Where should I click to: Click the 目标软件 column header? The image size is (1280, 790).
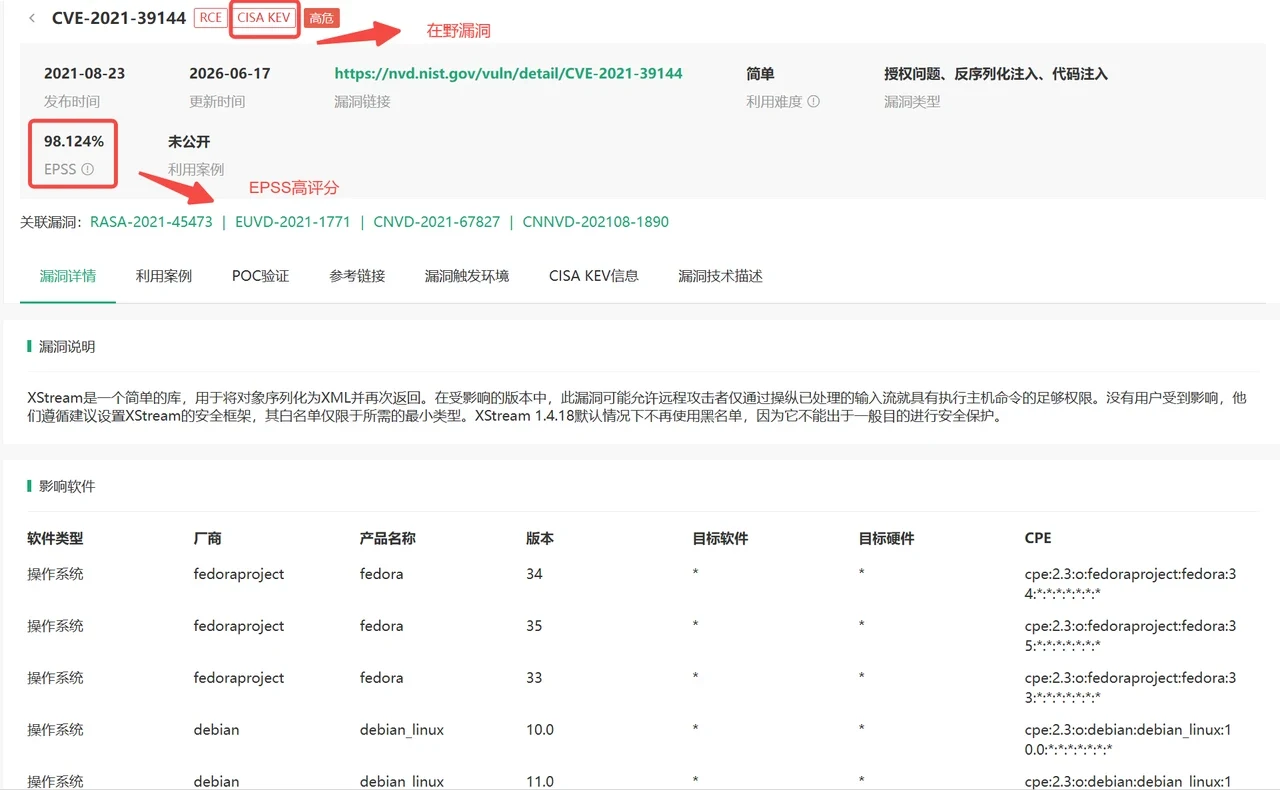[x=720, y=538]
